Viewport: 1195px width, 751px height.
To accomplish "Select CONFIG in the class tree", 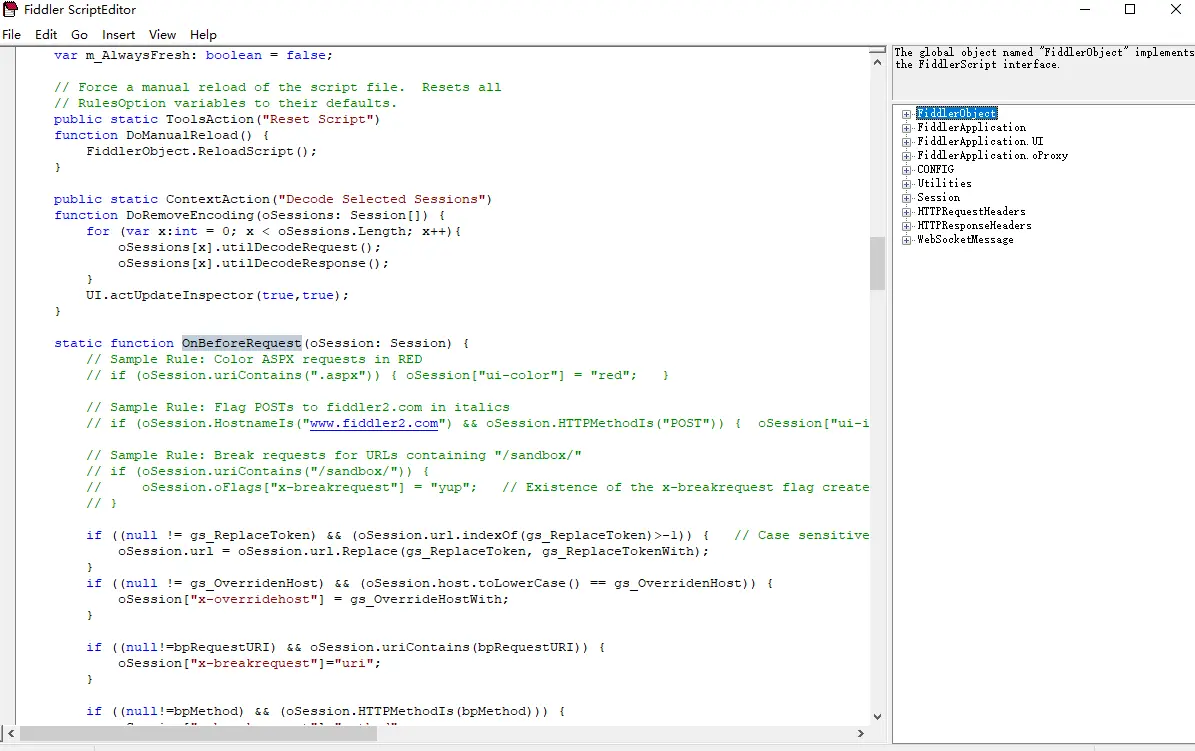I will 935,169.
